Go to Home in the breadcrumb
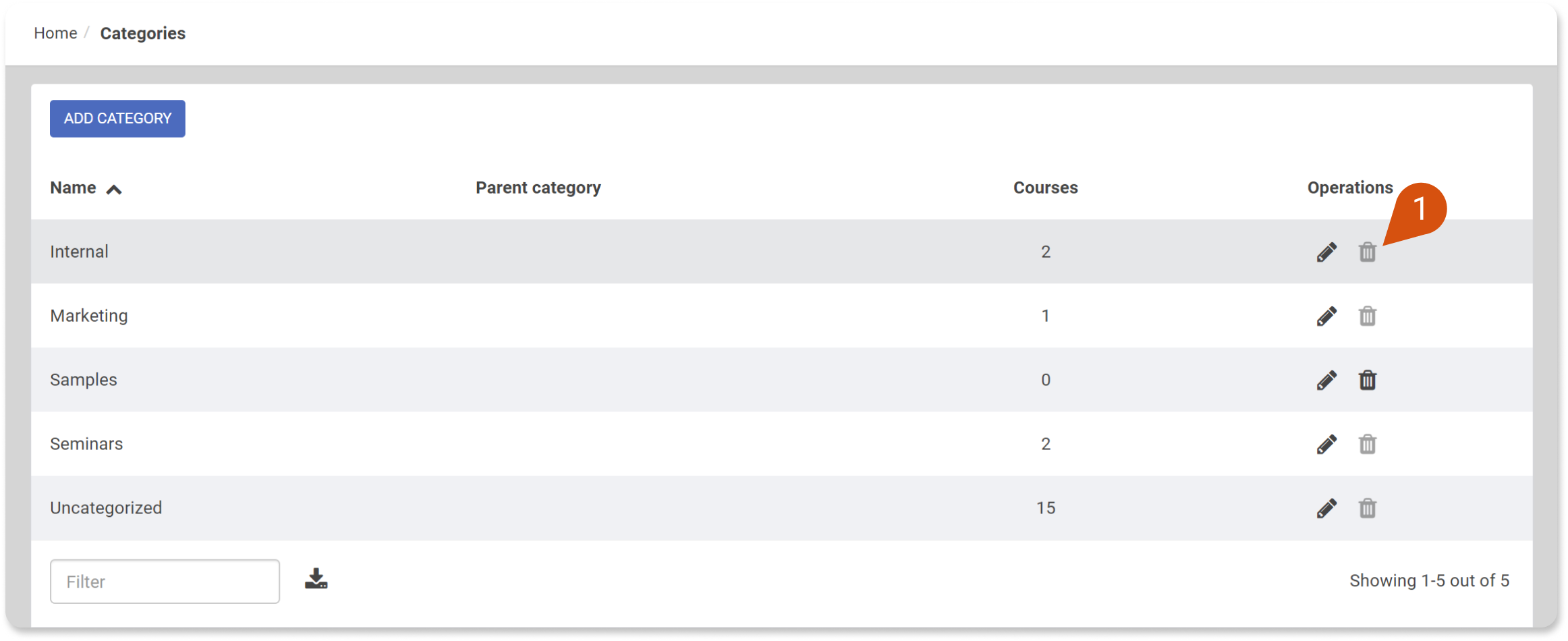Viewport: 1568px width, 641px height. 55,33
